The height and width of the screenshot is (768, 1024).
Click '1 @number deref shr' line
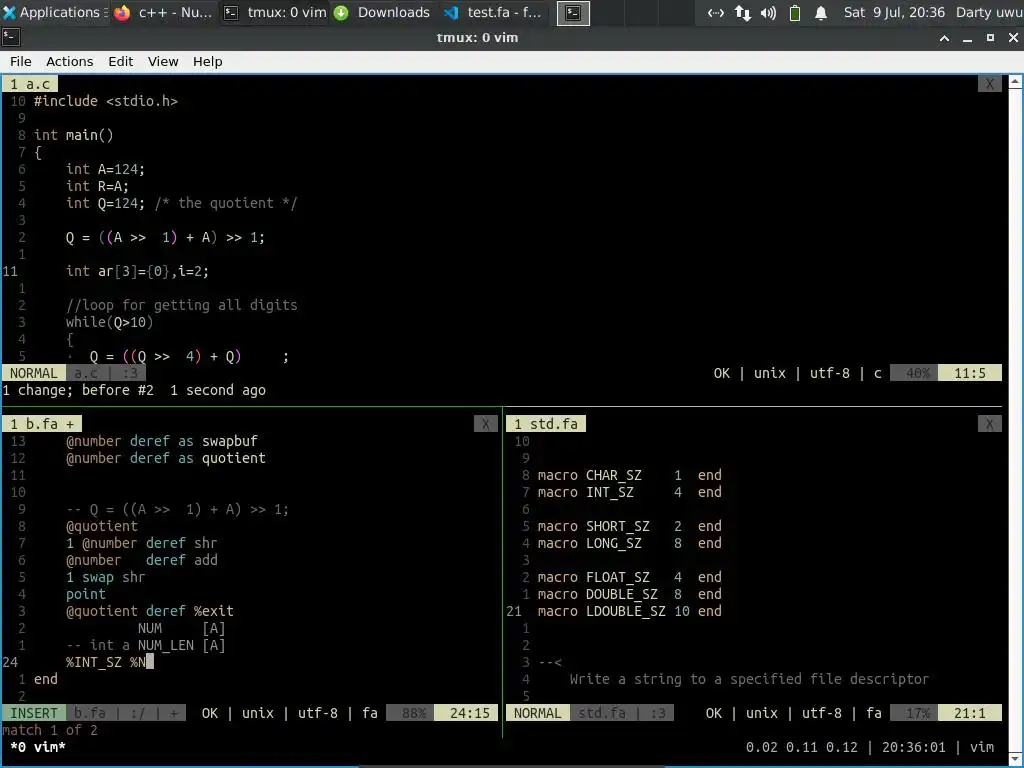pyautogui.click(x=141, y=543)
